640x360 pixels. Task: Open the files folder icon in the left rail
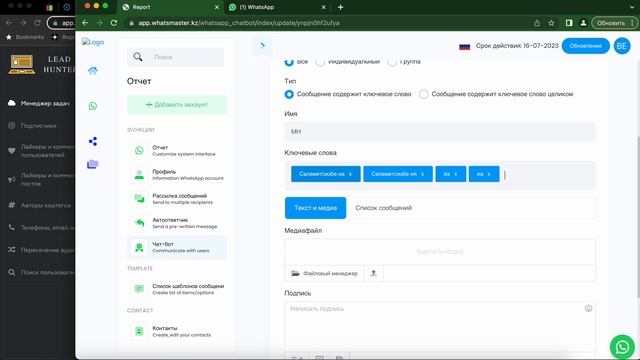point(93,164)
